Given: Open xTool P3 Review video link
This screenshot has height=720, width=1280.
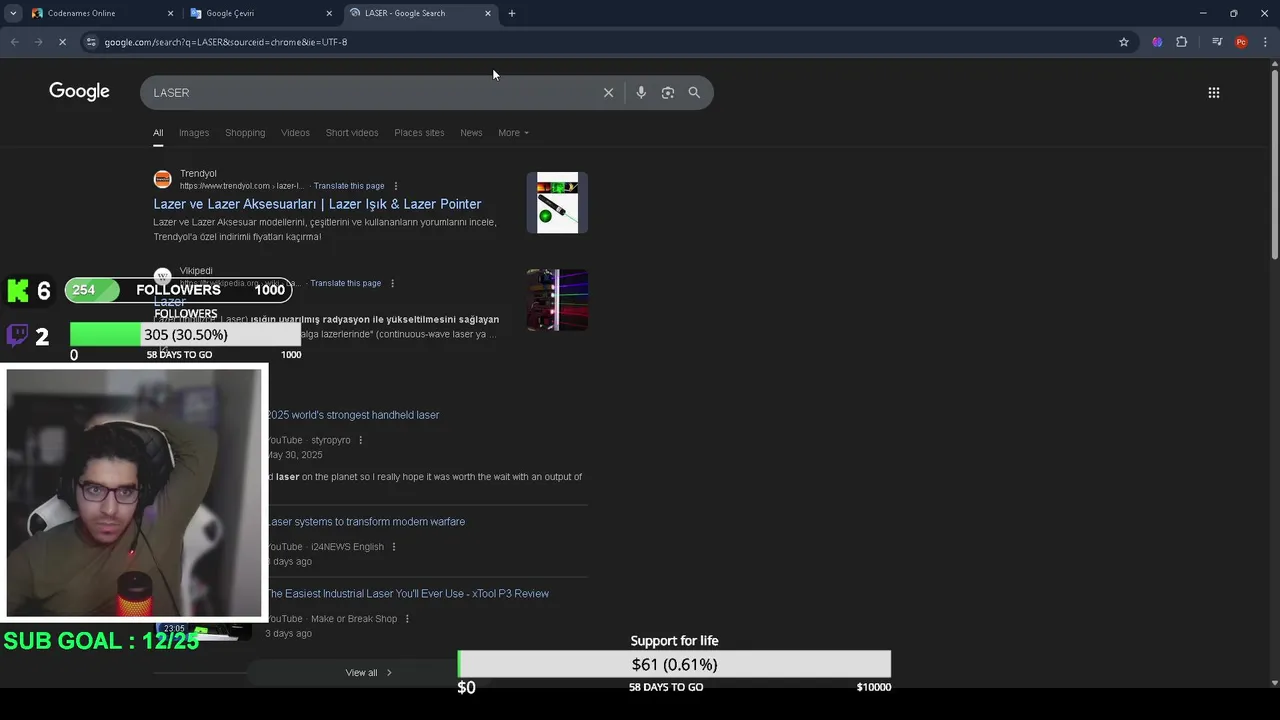Looking at the screenshot, I should [x=407, y=594].
